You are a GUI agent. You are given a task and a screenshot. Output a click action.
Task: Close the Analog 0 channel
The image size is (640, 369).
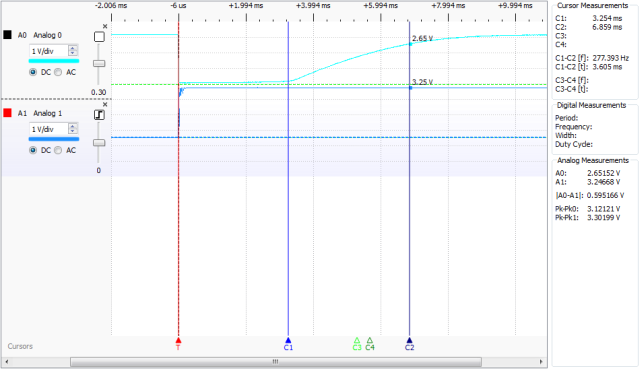105,27
